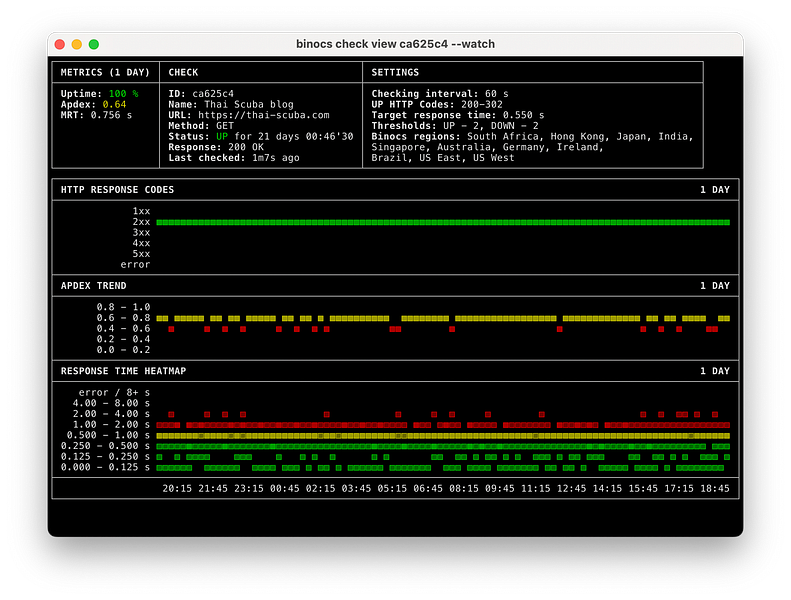Click the 'ID: ca625c4' line
The width and height of the screenshot is (791, 600).
201,94
